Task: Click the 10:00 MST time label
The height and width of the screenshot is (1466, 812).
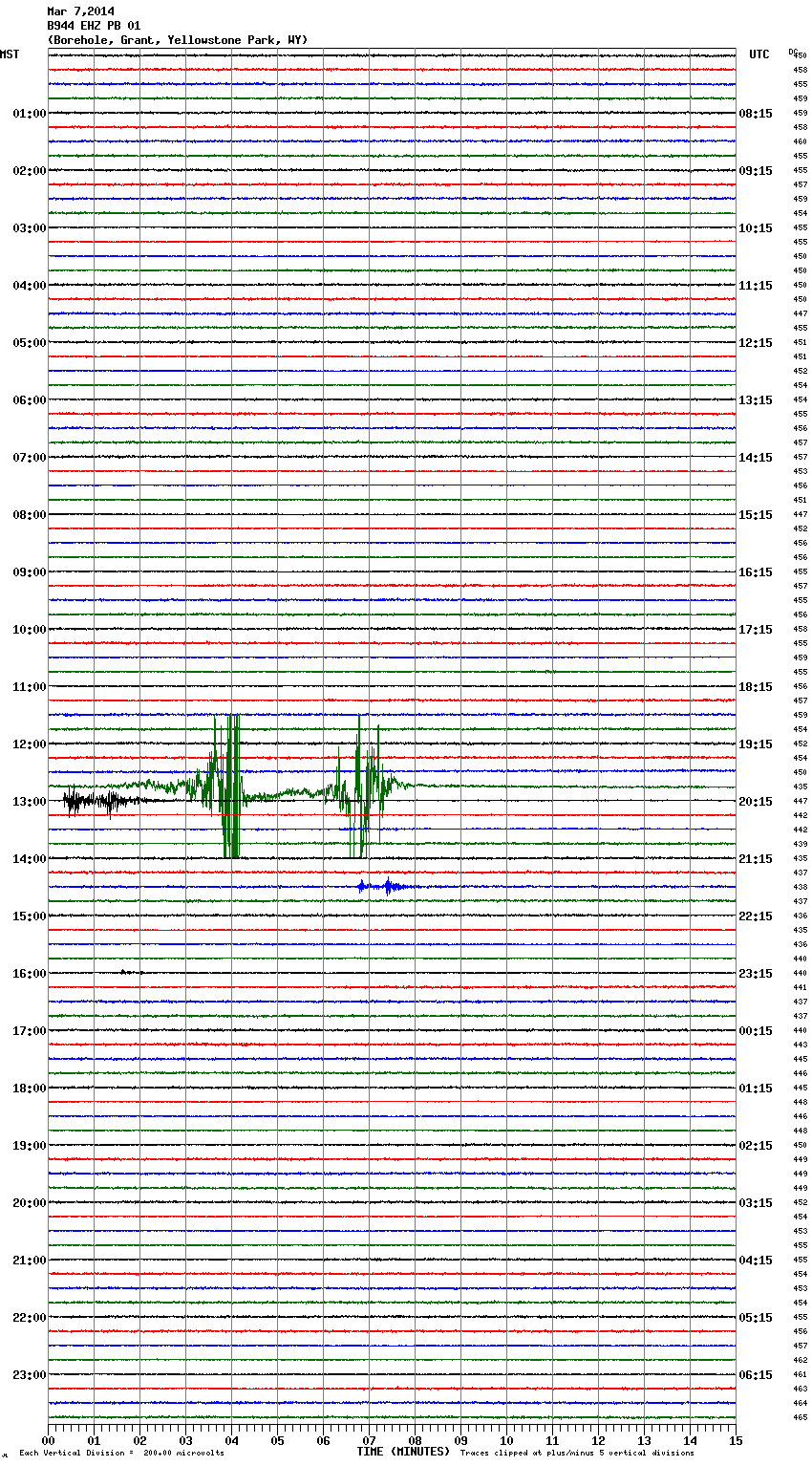Action: (29, 630)
